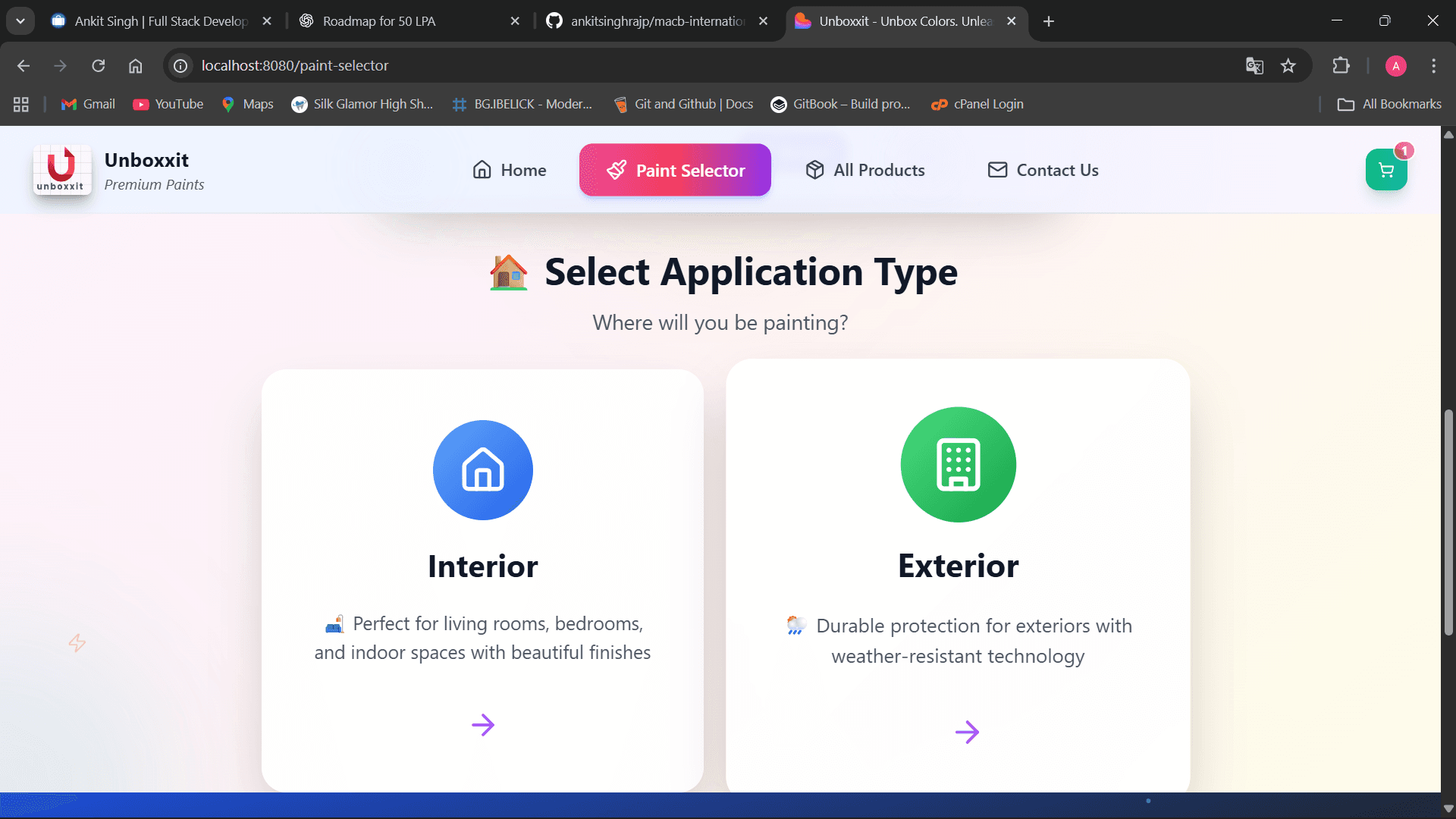This screenshot has height=819, width=1456.
Task: Open the shopping cart icon
Action: pos(1385,170)
